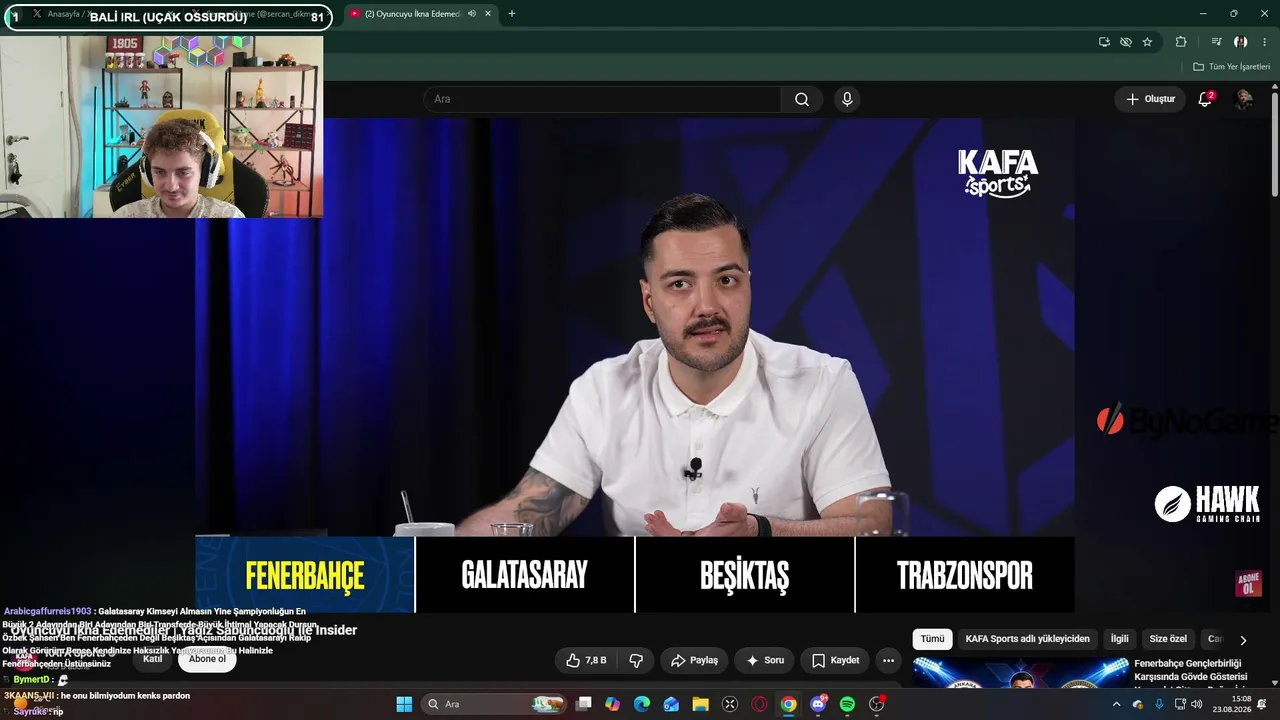1280x720 pixels.
Task: Click the YouTube Ara search field
Action: (603, 99)
